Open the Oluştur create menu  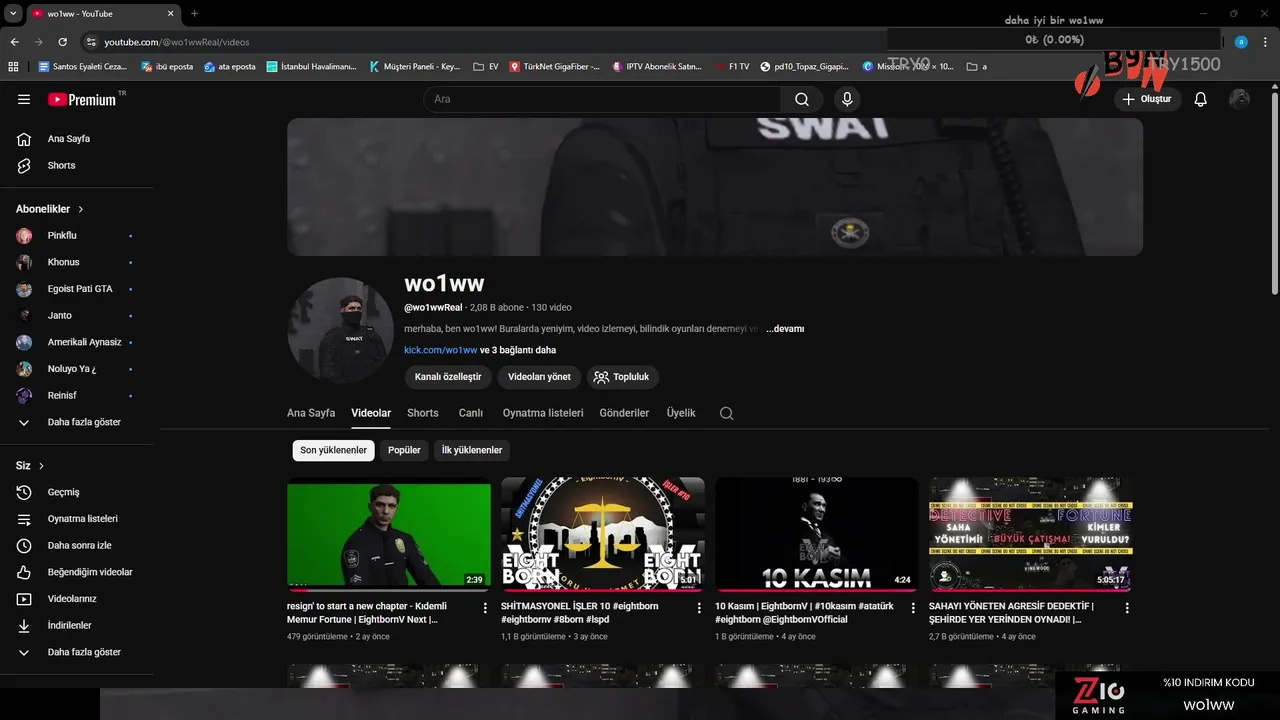click(1147, 99)
